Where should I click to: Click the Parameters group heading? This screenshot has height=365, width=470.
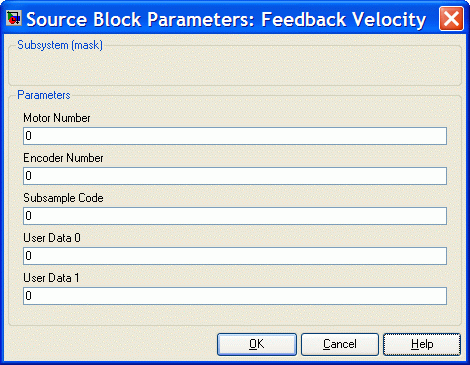point(44,95)
